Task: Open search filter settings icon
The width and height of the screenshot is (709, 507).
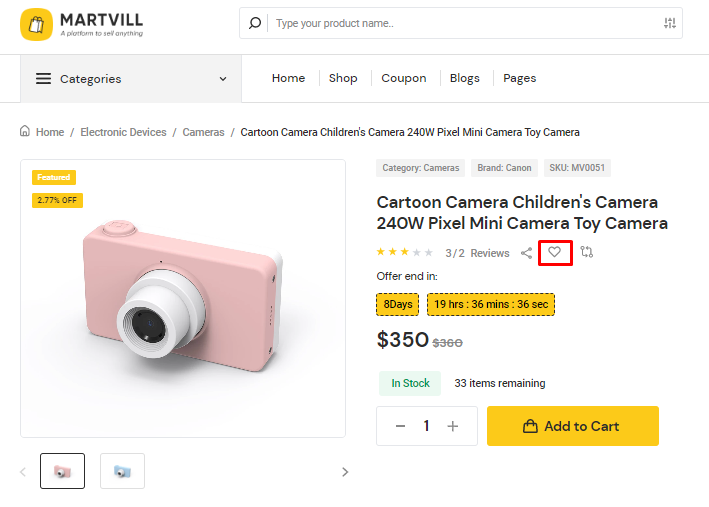Action: 670,23
